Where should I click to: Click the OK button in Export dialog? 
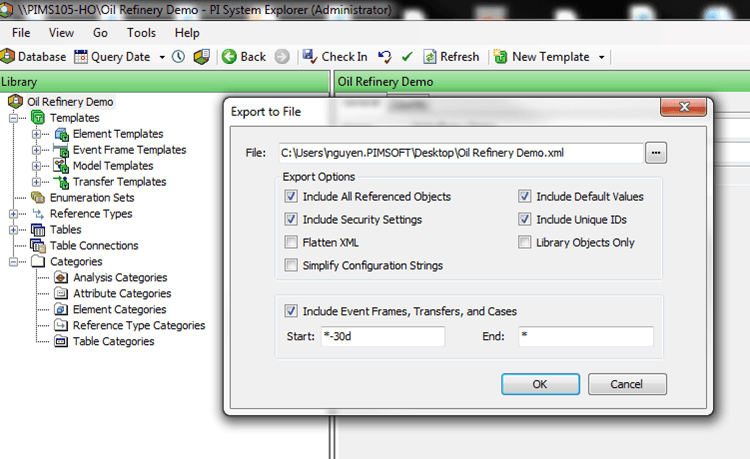(x=540, y=384)
